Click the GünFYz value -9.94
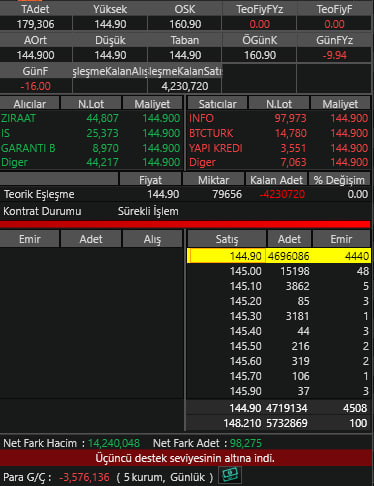This screenshot has width=374, height=486. pyautogui.click(x=334, y=55)
